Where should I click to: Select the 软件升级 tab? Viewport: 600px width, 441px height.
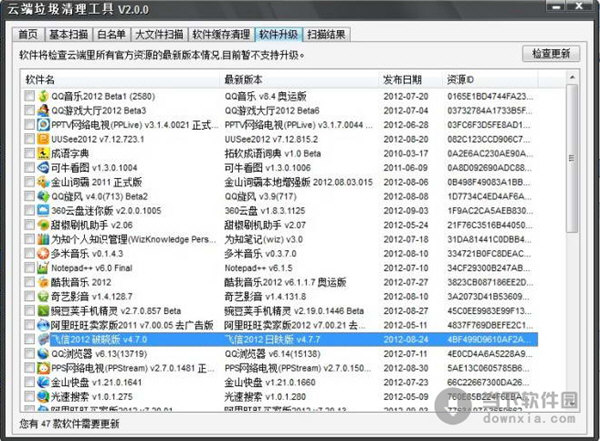(279, 34)
